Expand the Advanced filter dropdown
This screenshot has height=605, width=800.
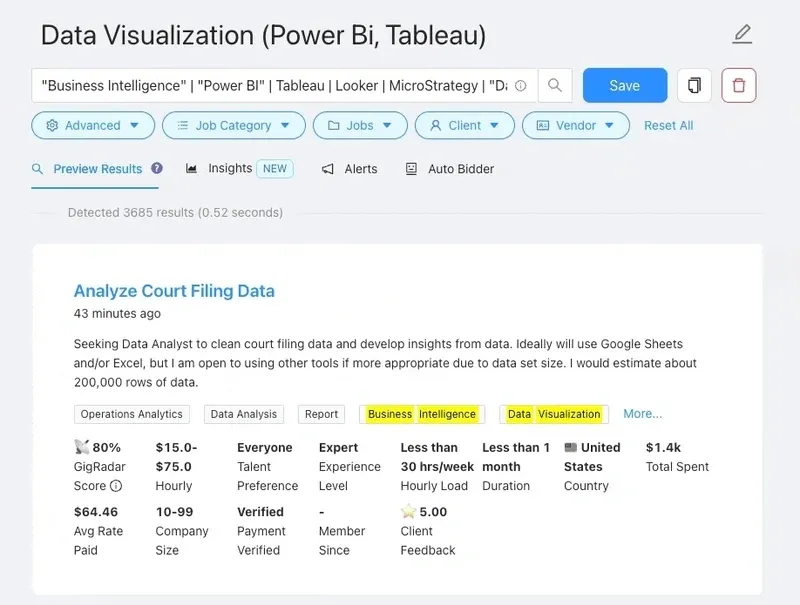pos(93,125)
